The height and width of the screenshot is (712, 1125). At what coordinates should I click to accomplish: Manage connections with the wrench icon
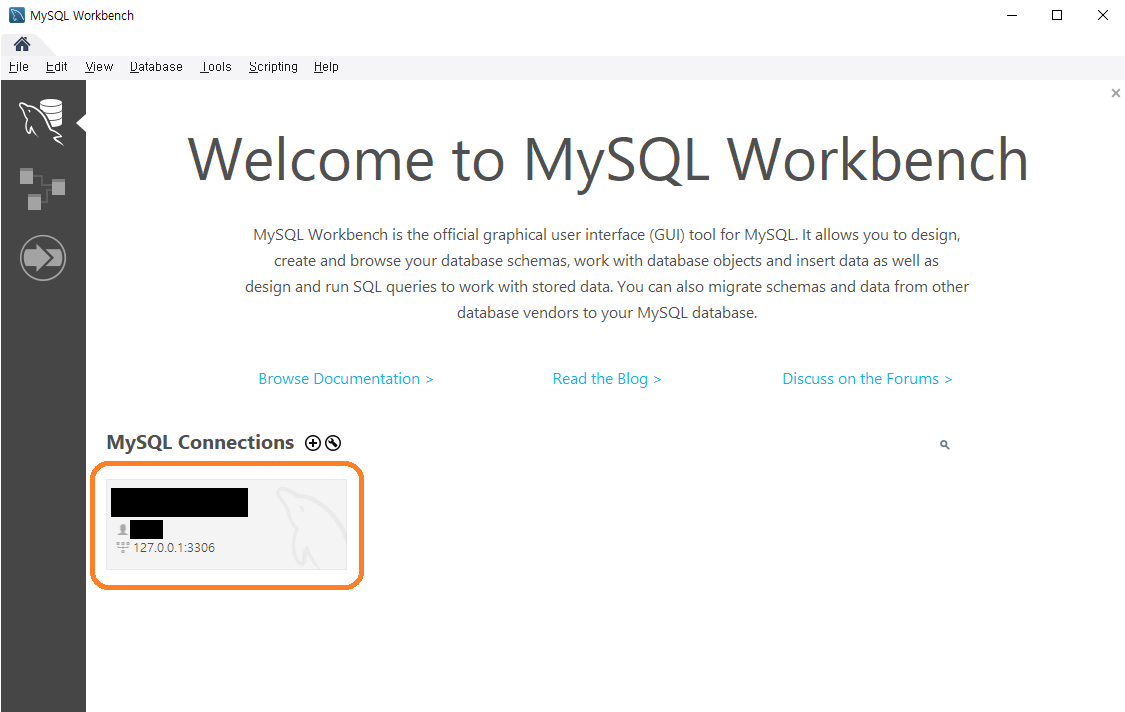pyautogui.click(x=333, y=443)
